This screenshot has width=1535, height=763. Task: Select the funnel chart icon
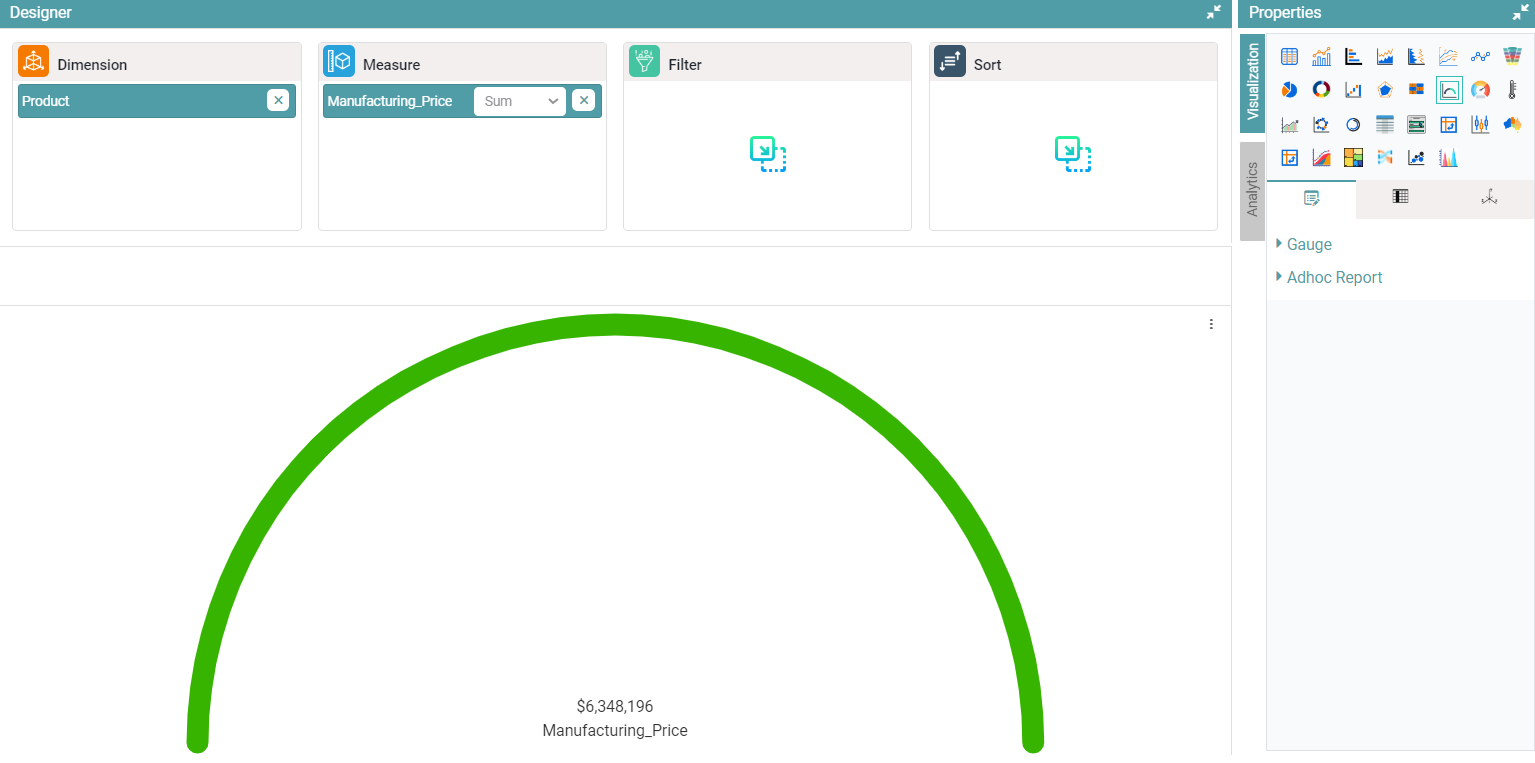point(1513,56)
